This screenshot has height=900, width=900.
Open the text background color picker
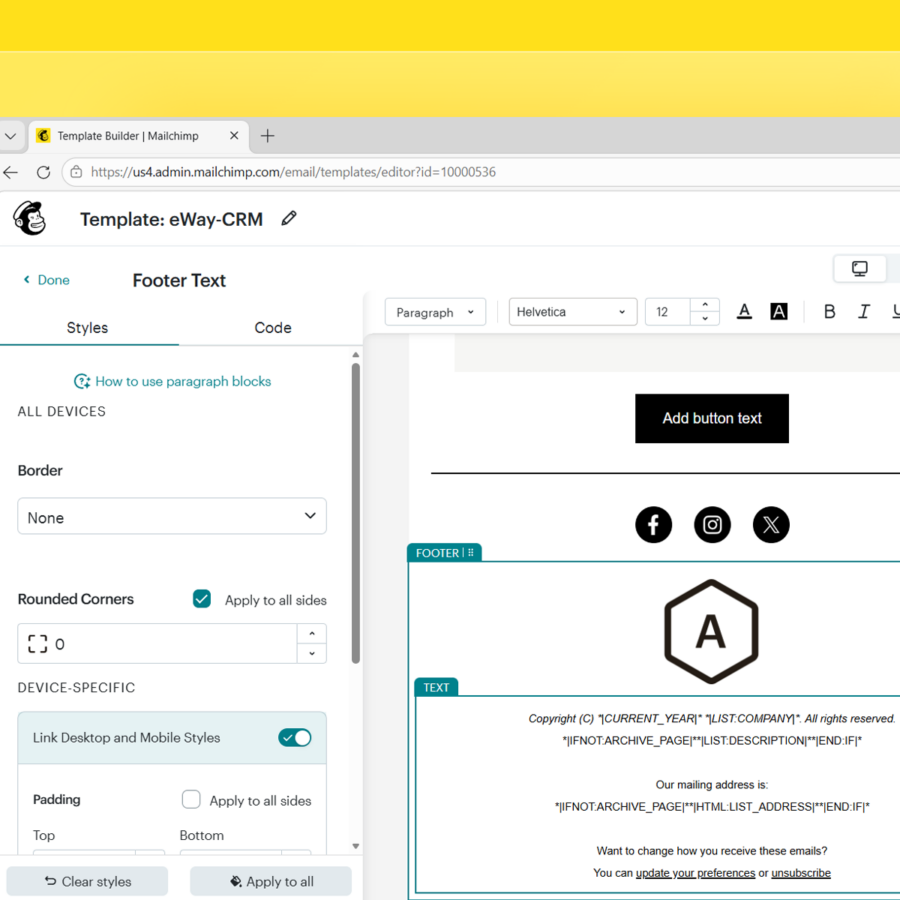point(779,312)
